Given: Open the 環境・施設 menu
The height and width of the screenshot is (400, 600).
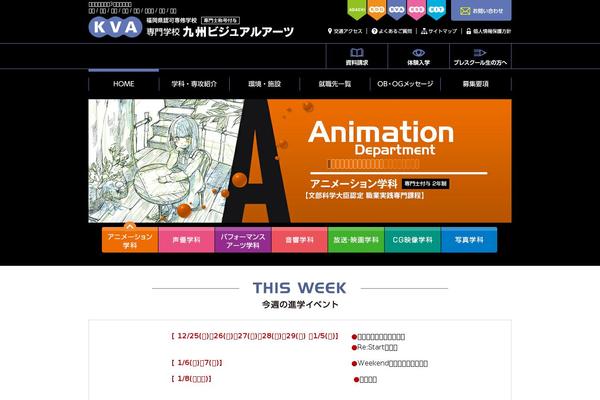Looking at the screenshot, I should (264, 84).
